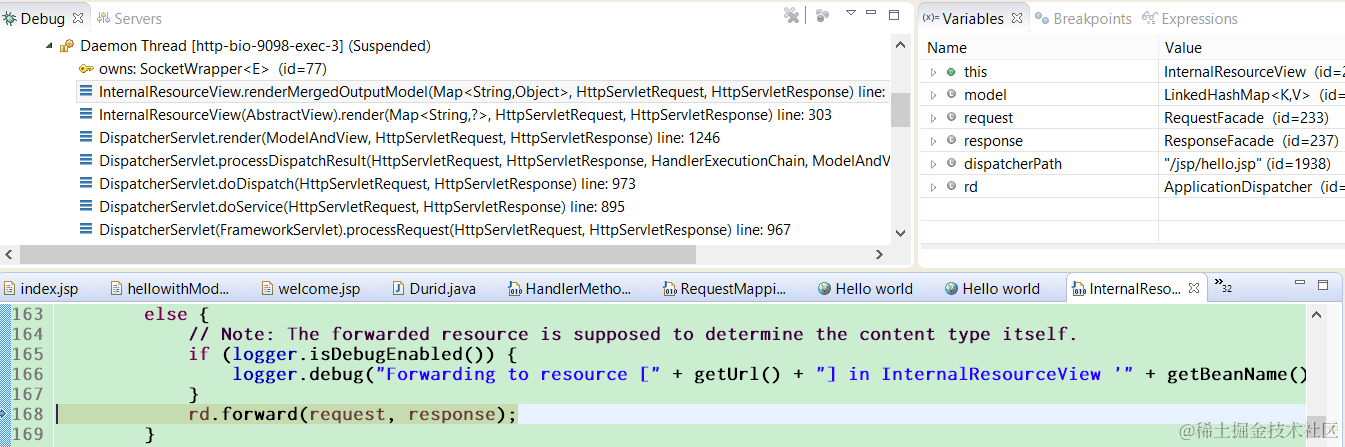Select FrameworkServlet.processRequest line 967 frame
The image size is (1345, 447).
444,230
